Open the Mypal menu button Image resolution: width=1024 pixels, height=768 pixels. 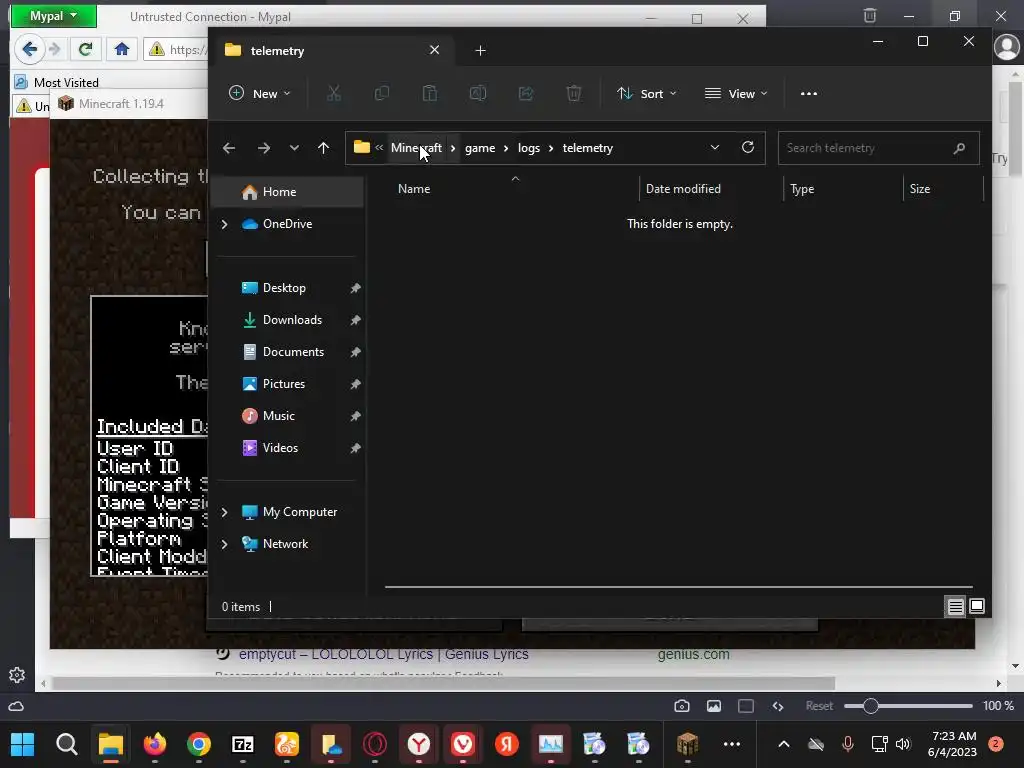pyautogui.click(x=54, y=16)
